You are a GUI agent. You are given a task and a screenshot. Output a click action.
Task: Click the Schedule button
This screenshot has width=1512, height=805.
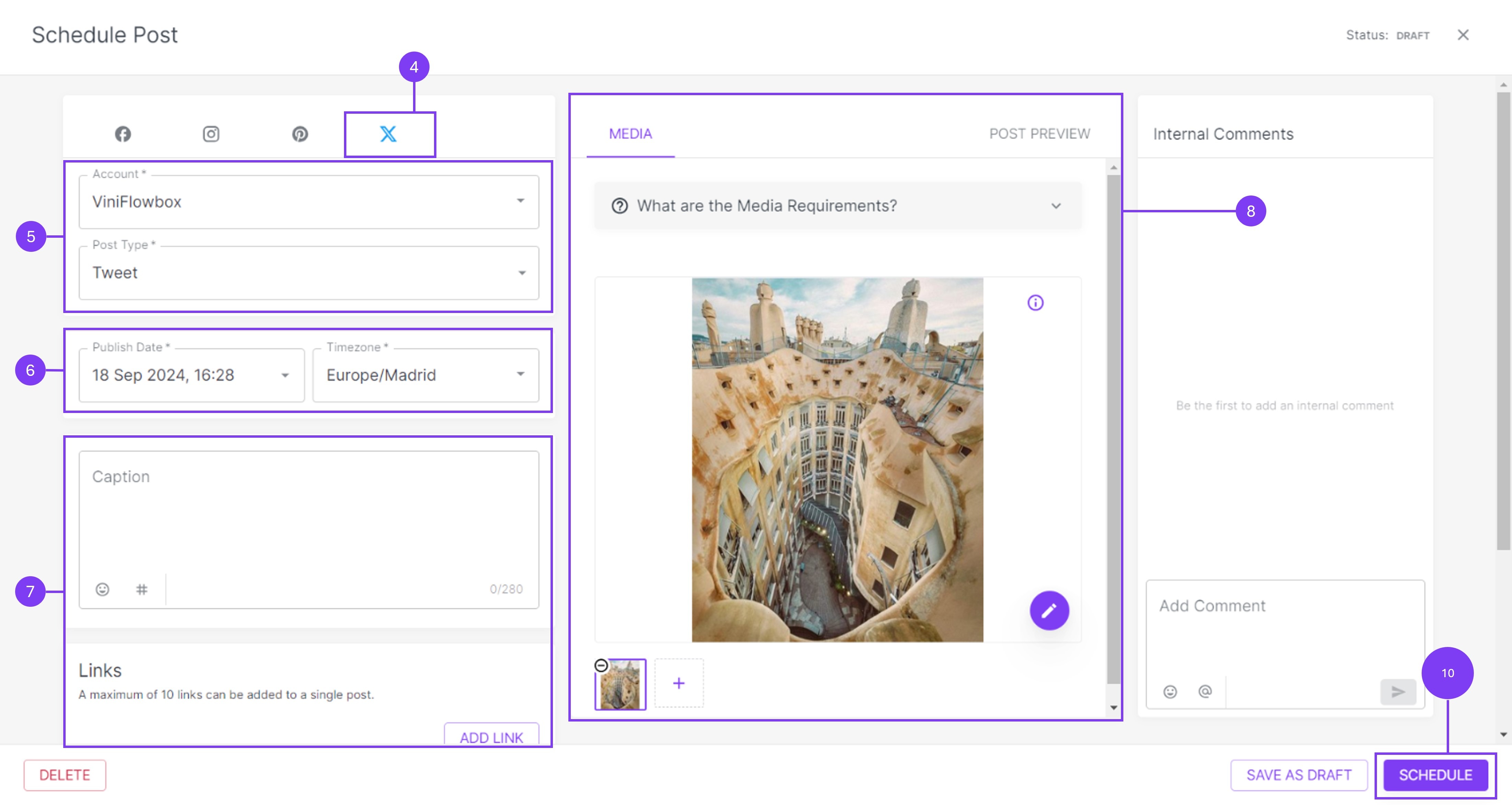1435,775
